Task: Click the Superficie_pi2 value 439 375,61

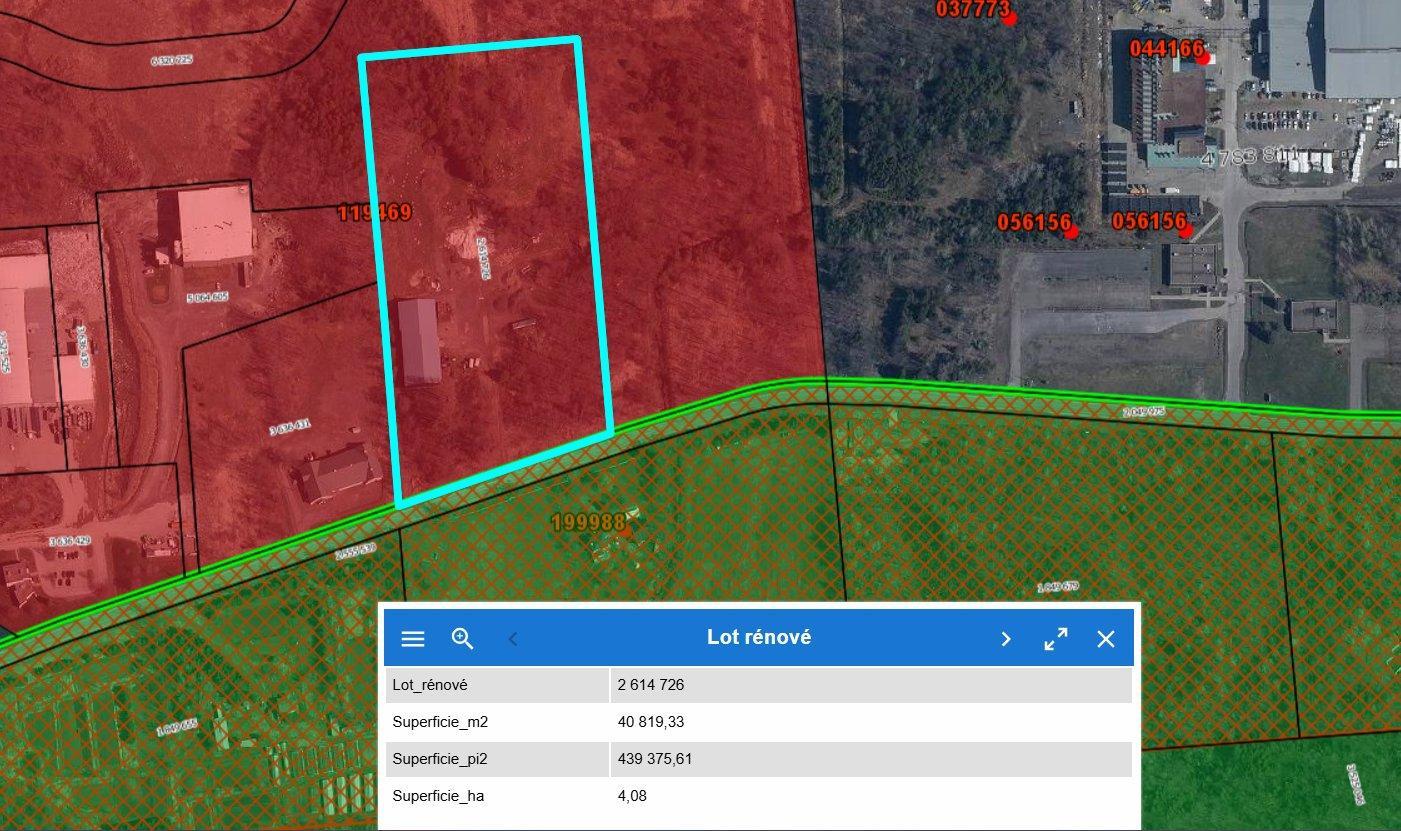Action: pyautogui.click(x=655, y=759)
